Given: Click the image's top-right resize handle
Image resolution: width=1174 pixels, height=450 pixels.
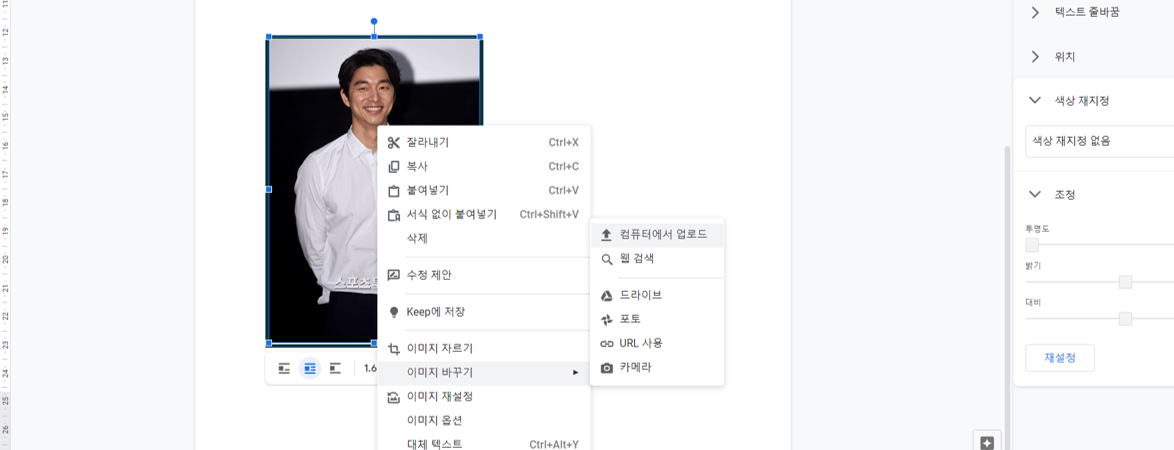Looking at the screenshot, I should 480,36.
